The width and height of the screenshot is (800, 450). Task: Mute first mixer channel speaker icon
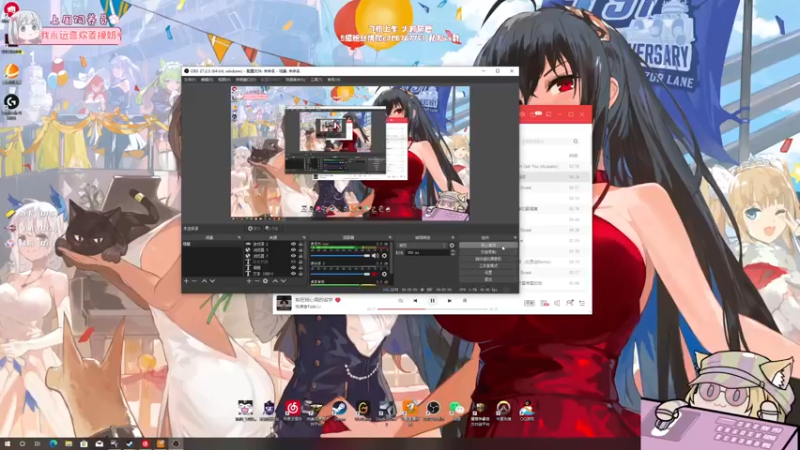[x=375, y=256]
